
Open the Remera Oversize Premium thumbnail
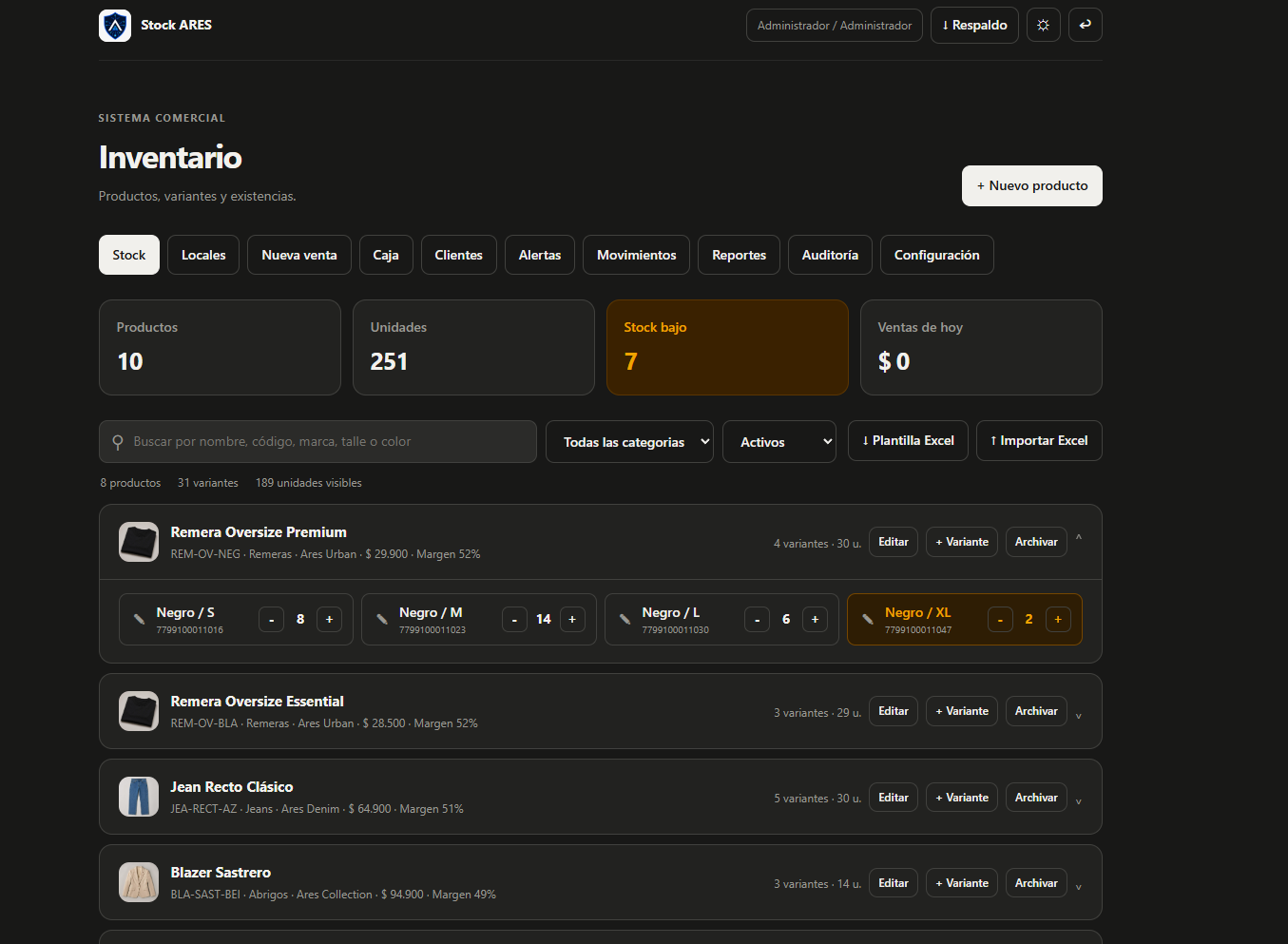coord(139,542)
